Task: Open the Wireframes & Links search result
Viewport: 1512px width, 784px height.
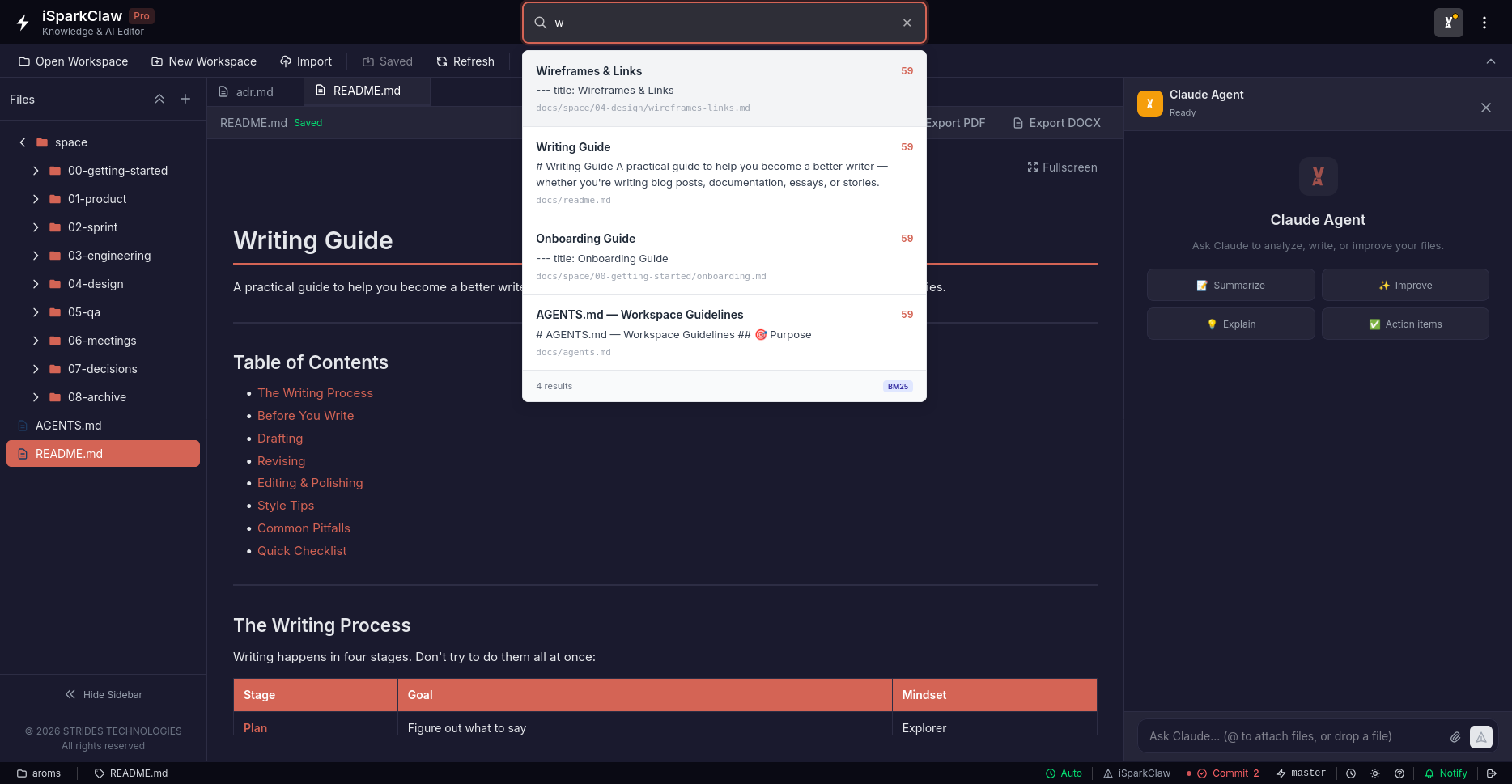Action: pos(724,89)
